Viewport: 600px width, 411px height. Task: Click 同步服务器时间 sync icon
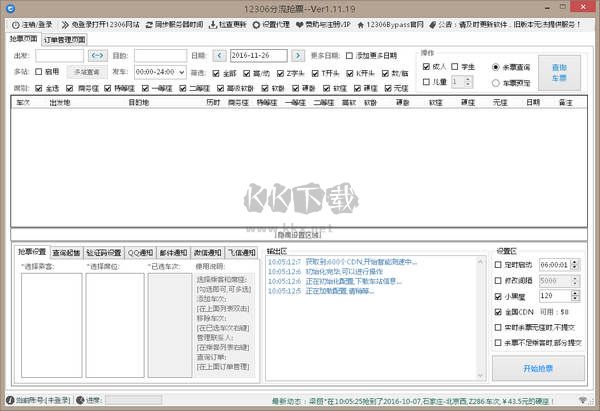[149, 25]
